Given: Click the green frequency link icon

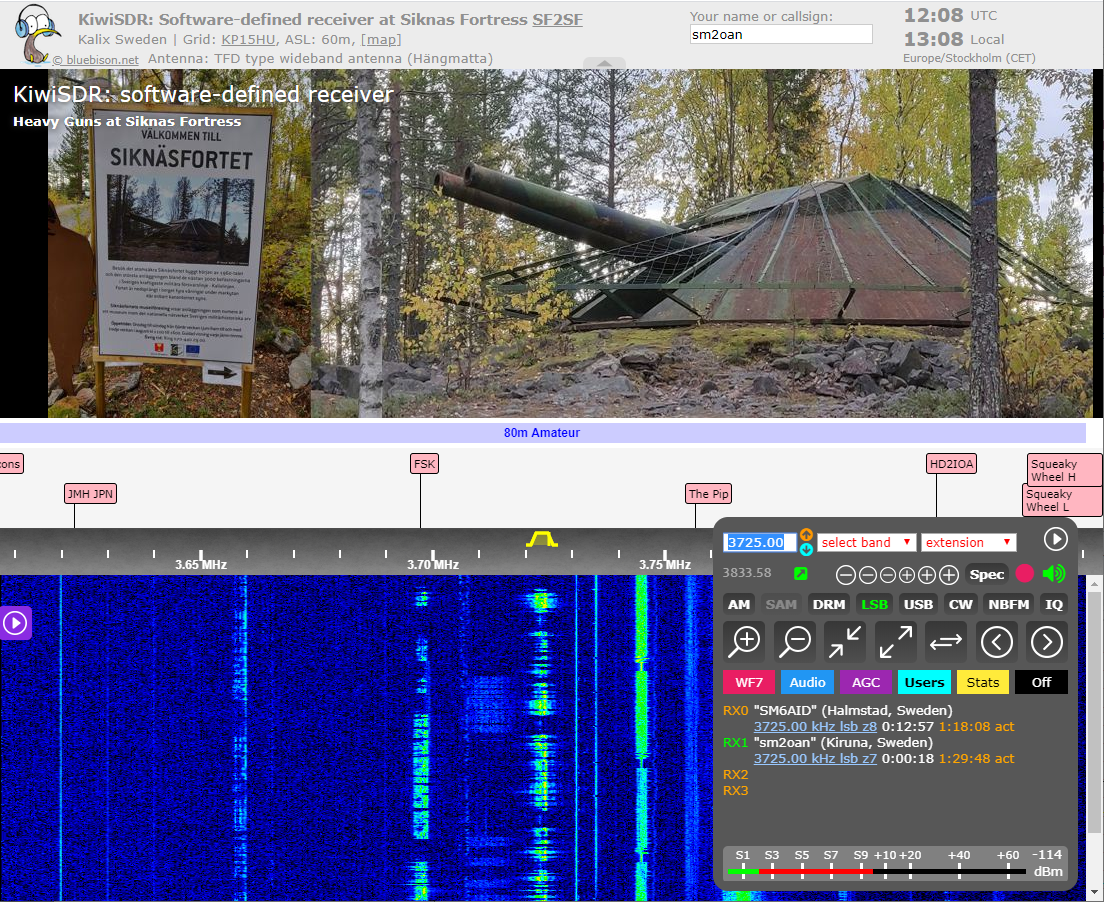Looking at the screenshot, I should (x=801, y=574).
